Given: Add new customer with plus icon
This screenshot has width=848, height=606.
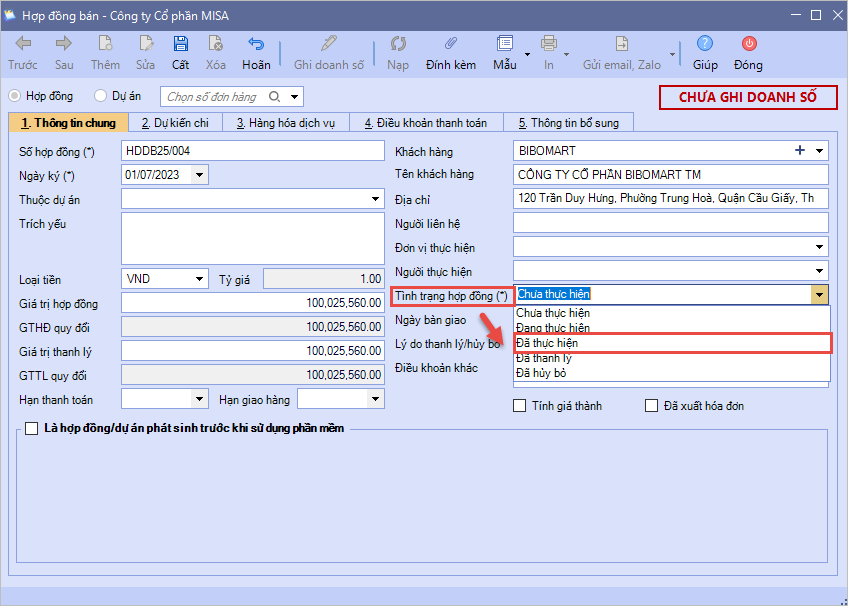Looking at the screenshot, I should click(799, 151).
